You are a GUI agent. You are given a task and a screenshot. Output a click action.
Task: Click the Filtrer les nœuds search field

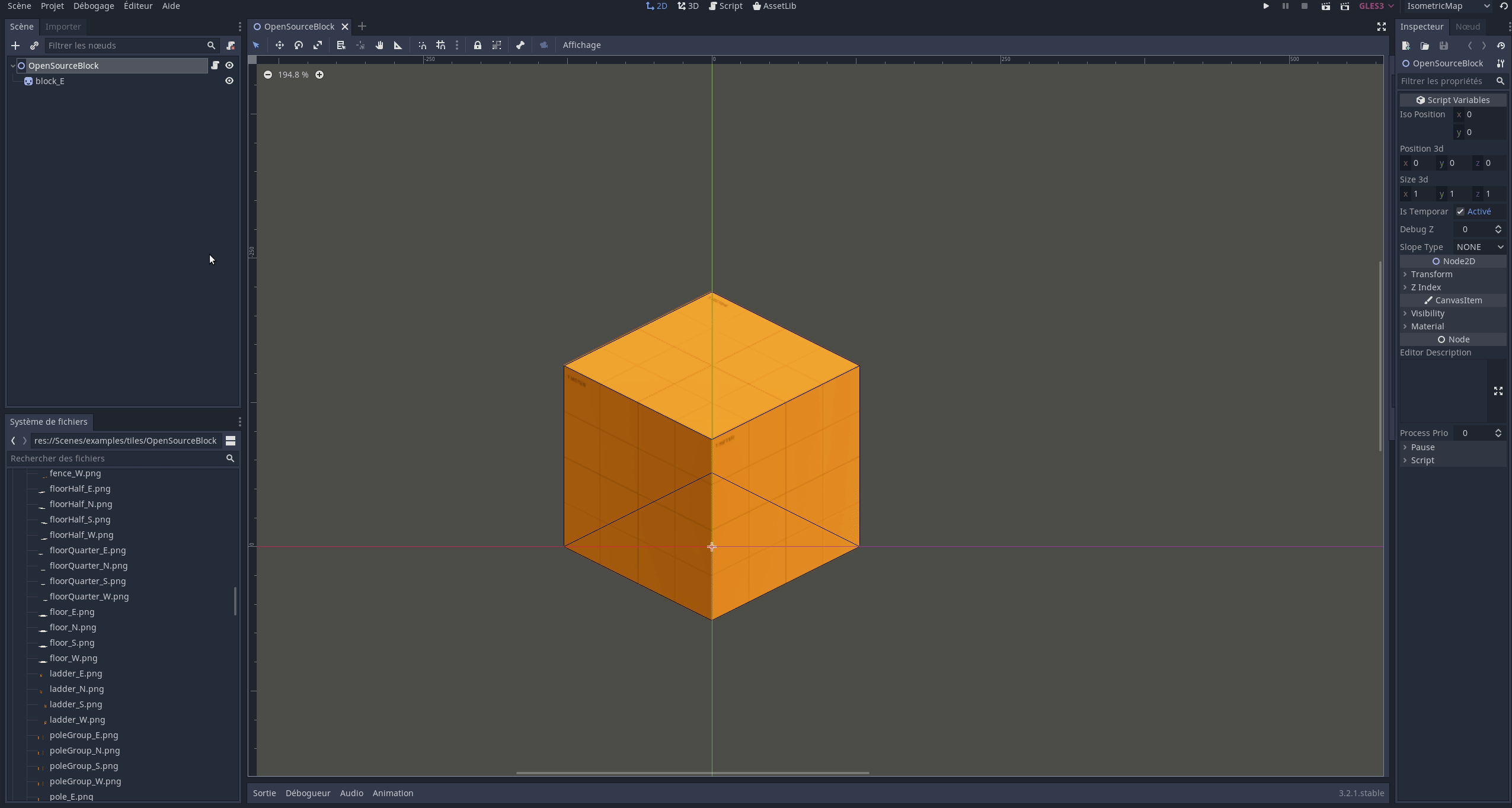126,46
